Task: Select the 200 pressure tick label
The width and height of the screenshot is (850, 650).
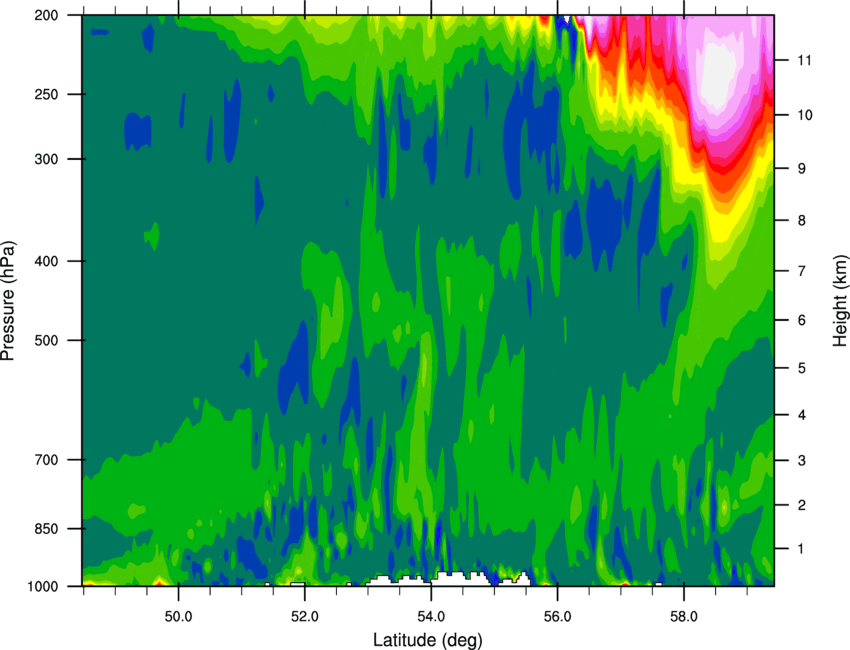Action: (x=47, y=15)
